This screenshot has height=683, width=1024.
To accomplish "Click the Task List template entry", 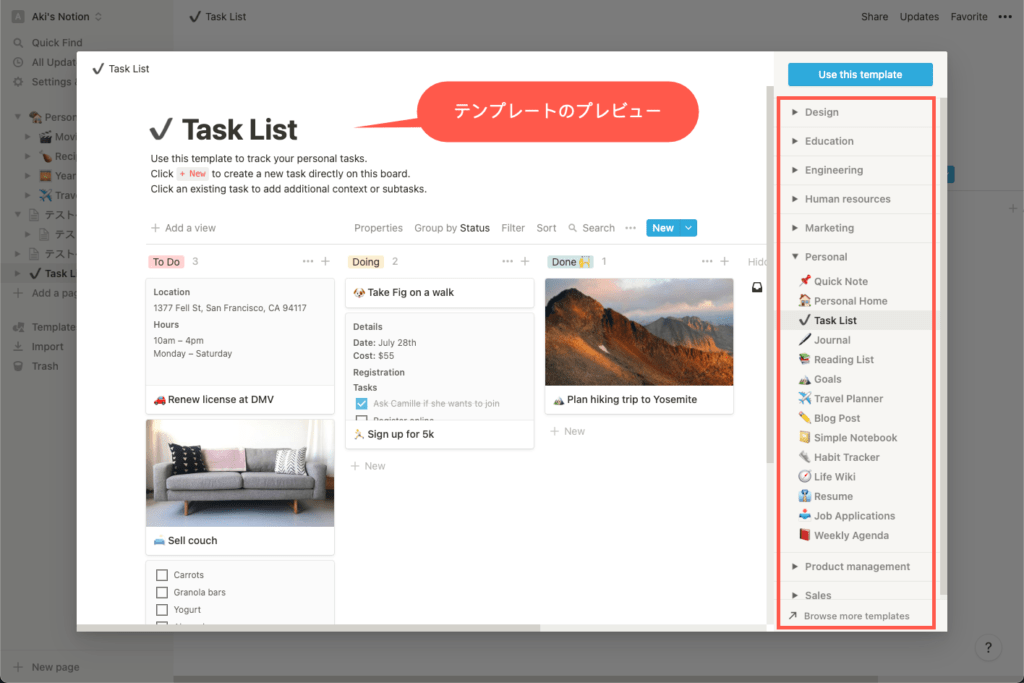I will point(856,321).
